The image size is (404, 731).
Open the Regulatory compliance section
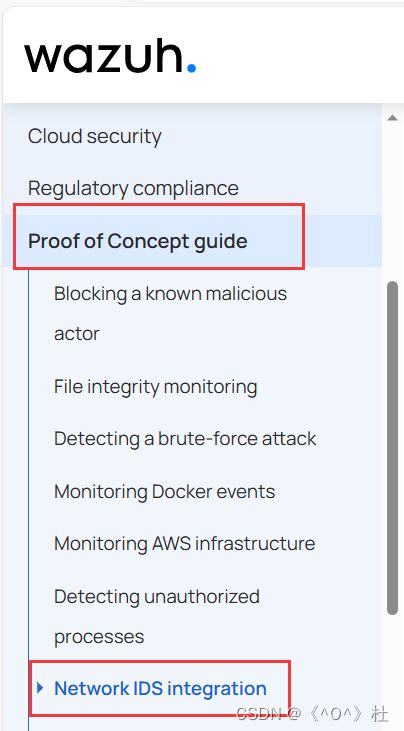(x=133, y=188)
